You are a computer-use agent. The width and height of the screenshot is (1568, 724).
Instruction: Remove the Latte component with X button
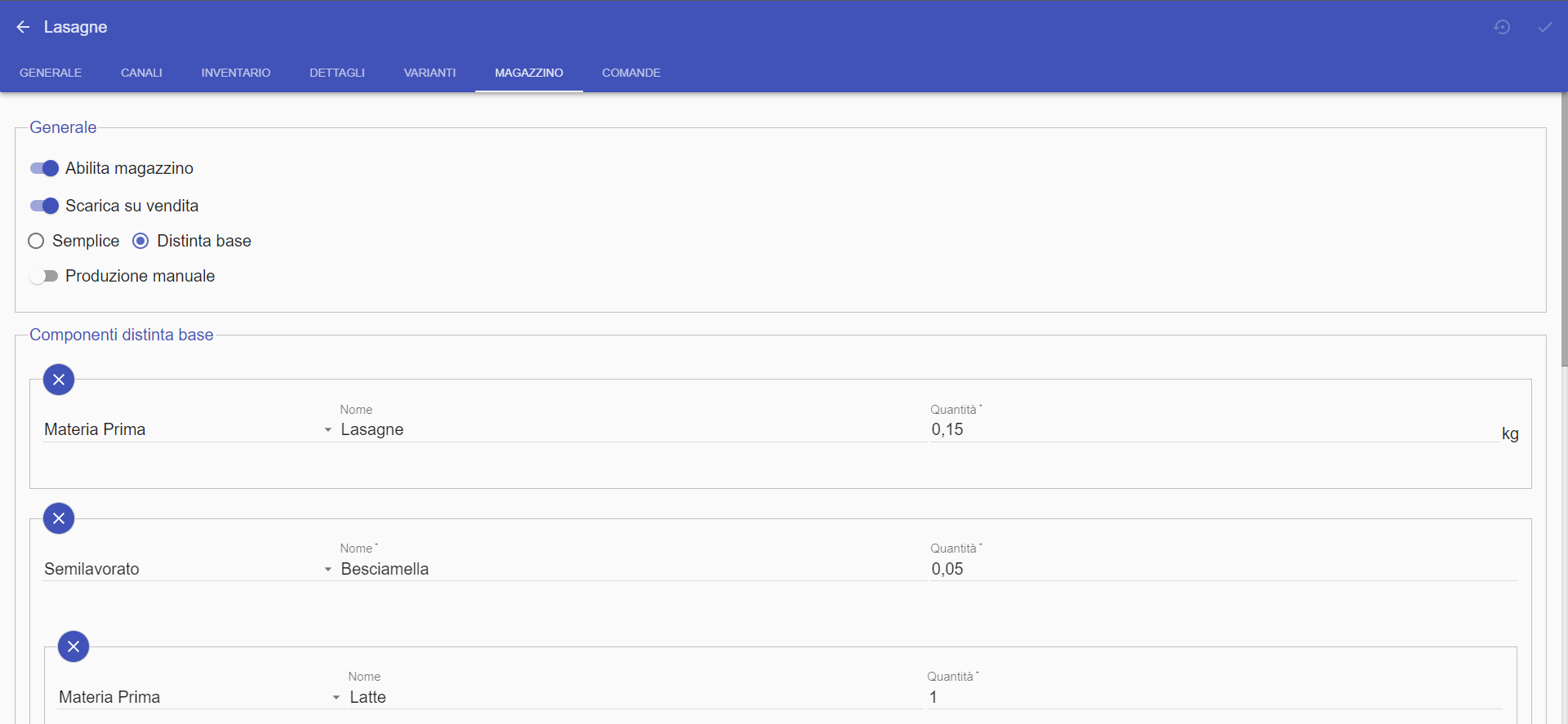(x=73, y=646)
